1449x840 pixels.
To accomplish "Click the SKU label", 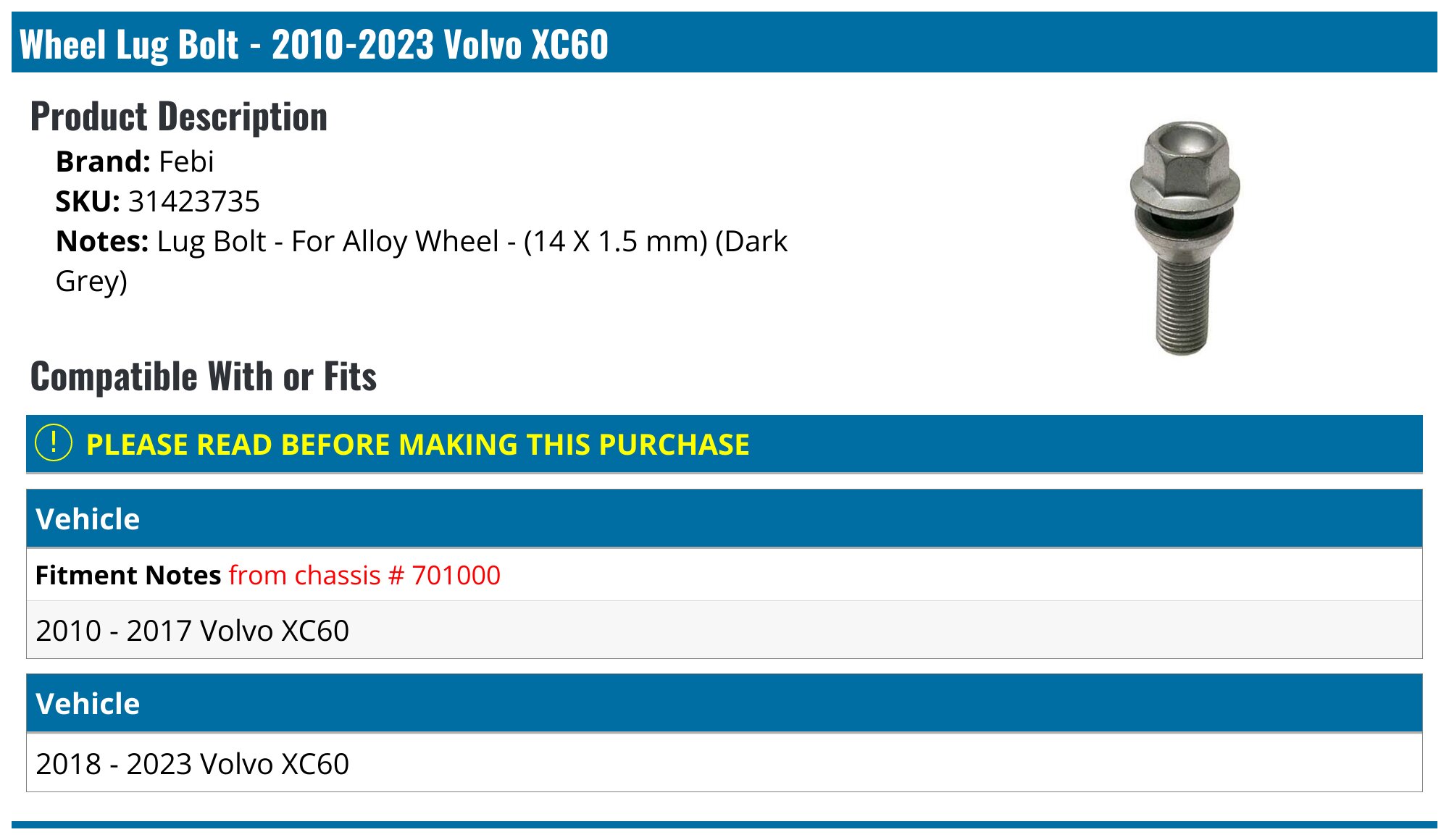I will point(88,201).
